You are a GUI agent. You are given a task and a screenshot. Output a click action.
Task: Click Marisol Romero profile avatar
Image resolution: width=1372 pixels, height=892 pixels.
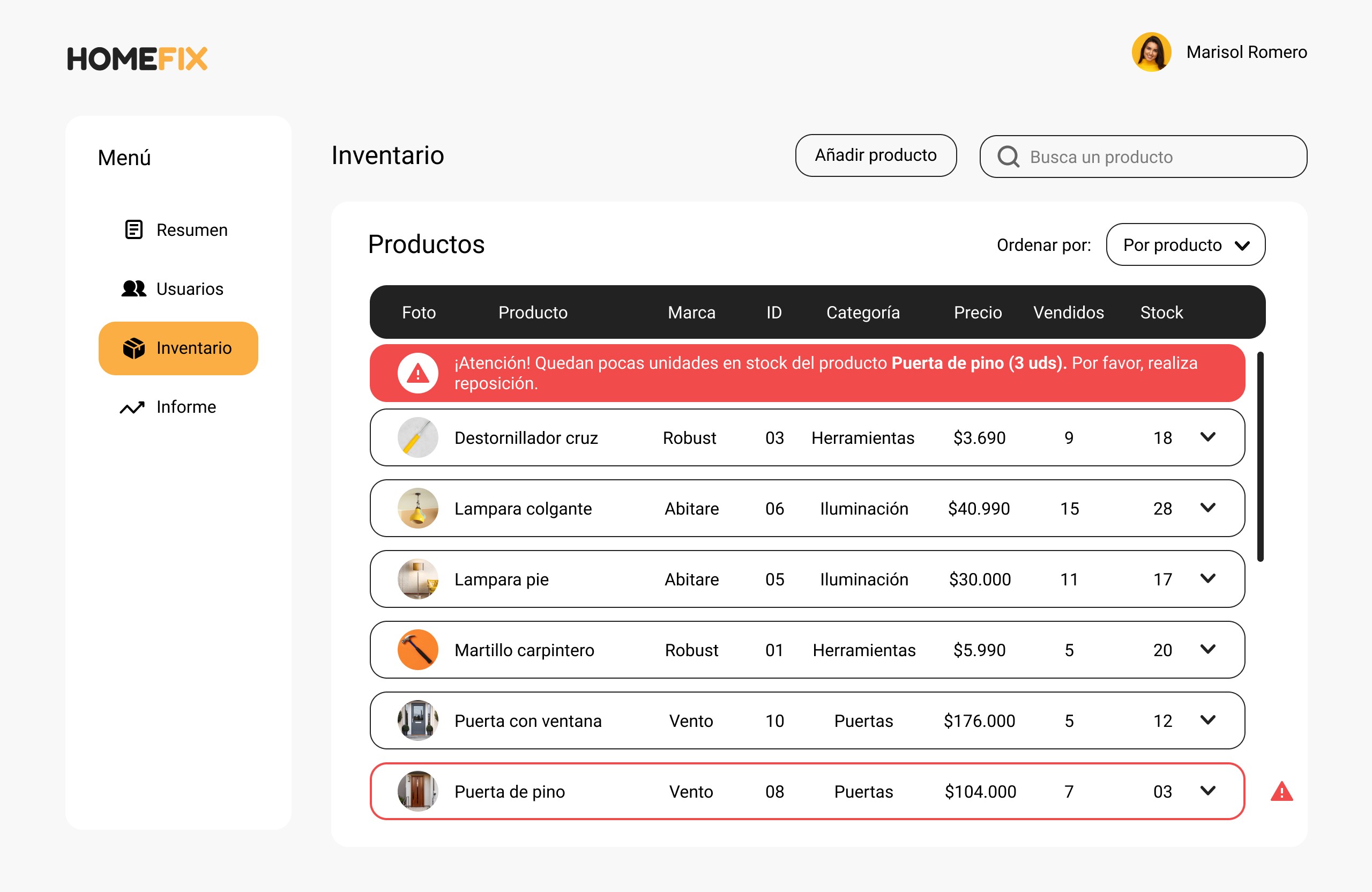pyautogui.click(x=1151, y=52)
